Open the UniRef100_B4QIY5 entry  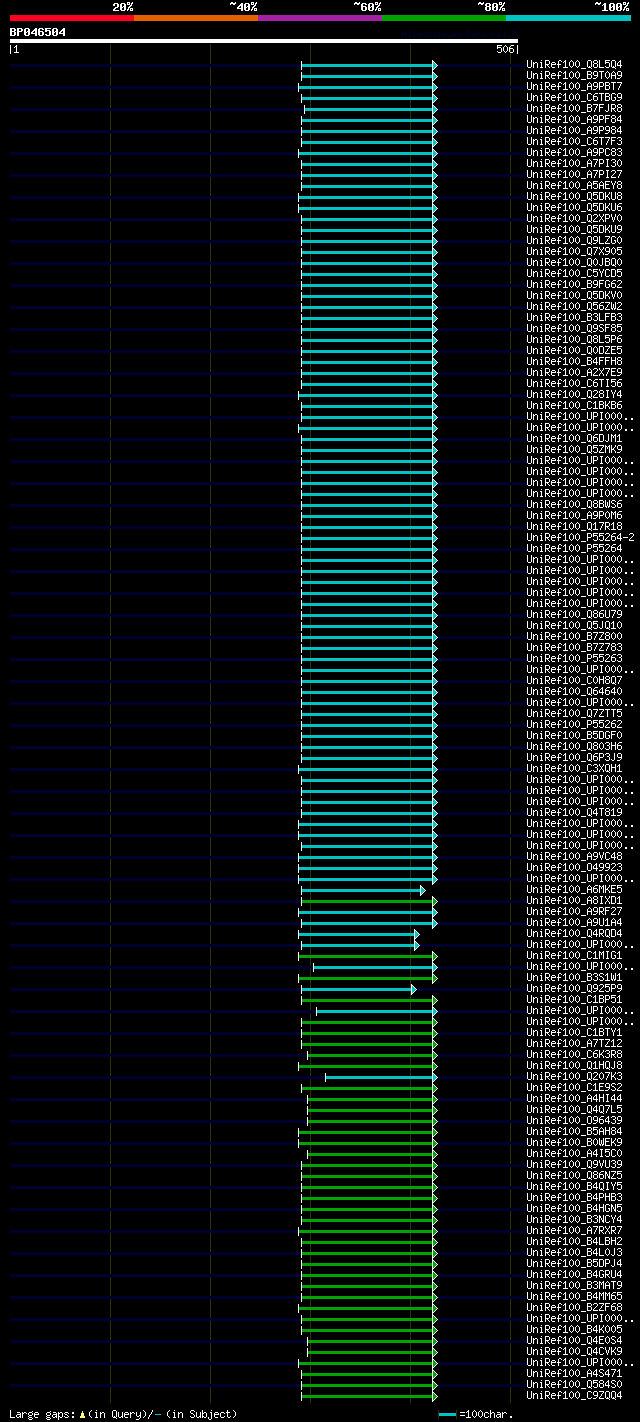coord(574,1186)
